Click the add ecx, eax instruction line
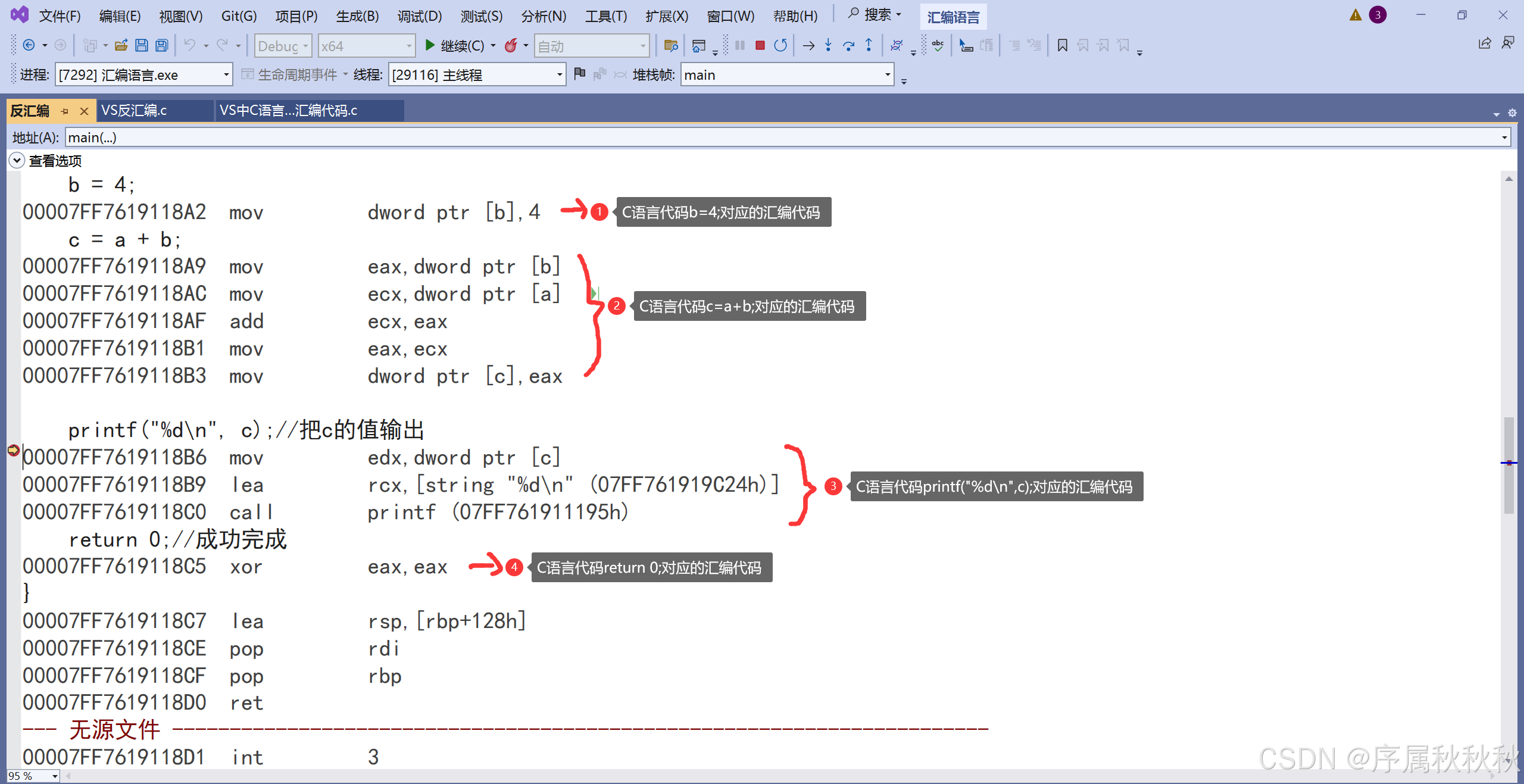1524x784 pixels. coord(235,321)
